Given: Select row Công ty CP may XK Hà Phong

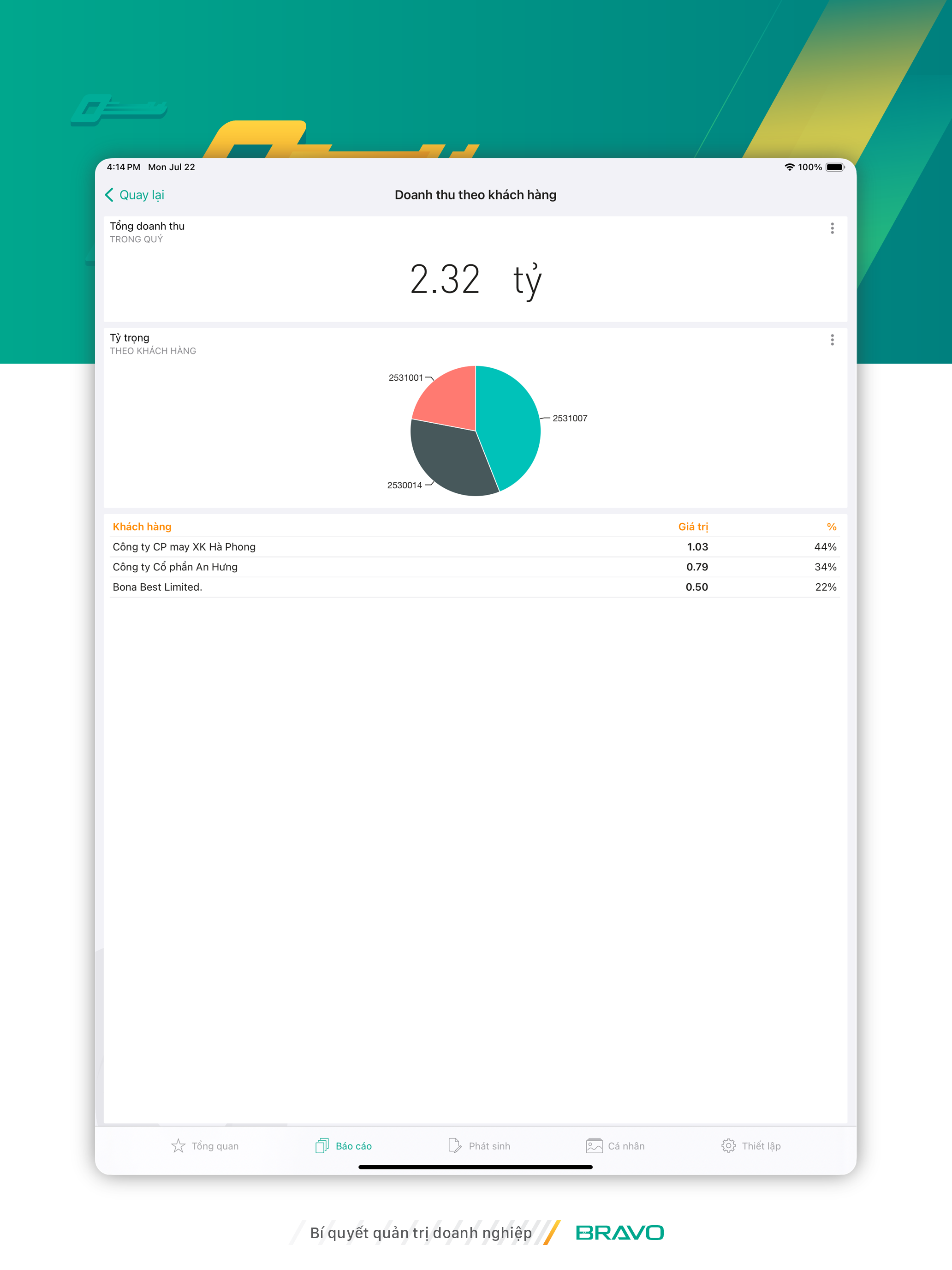Looking at the screenshot, I should click(x=475, y=546).
